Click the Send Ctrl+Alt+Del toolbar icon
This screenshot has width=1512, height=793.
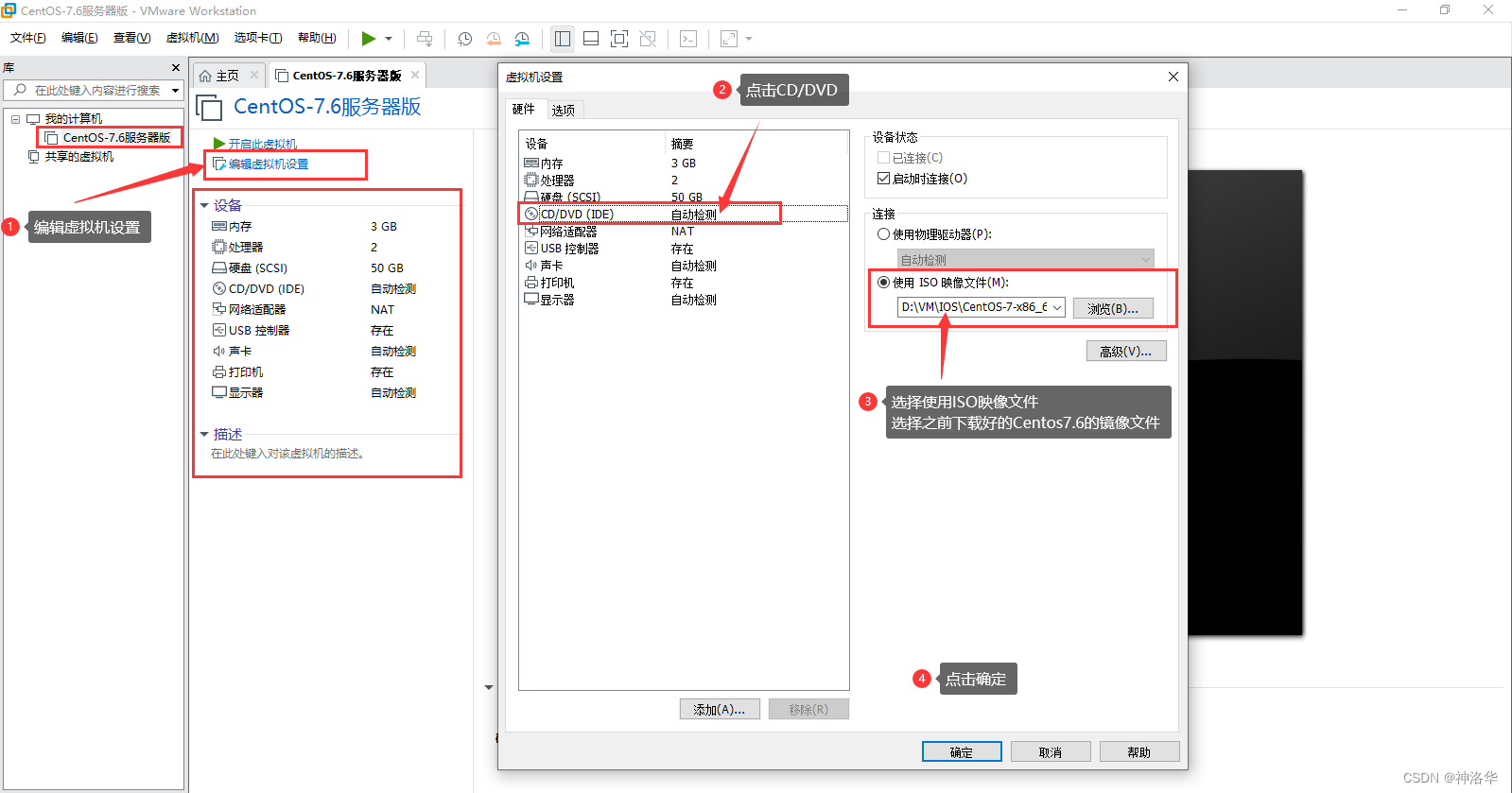(425, 39)
